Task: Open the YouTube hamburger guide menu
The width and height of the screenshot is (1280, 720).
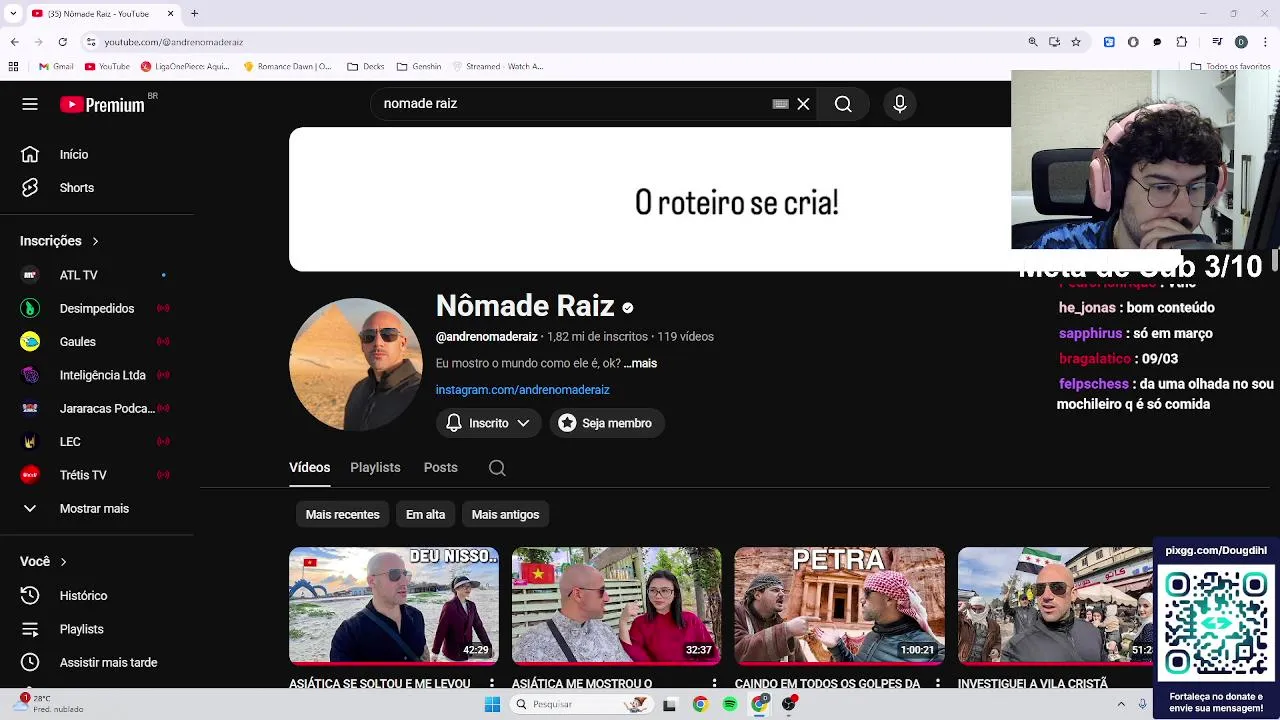Action: [x=30, y=104]
